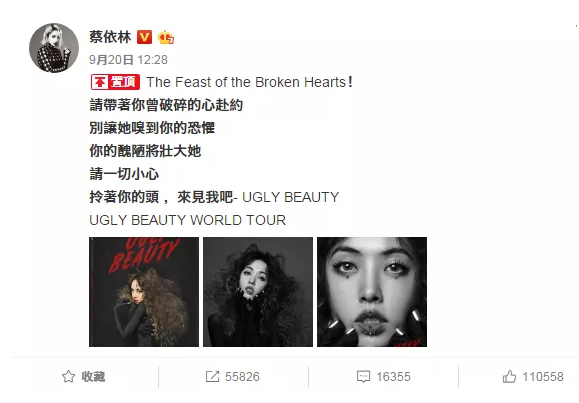Open the close-up face photo thumbnail
This screenshot has width=579, height=403.
(372, 292)
